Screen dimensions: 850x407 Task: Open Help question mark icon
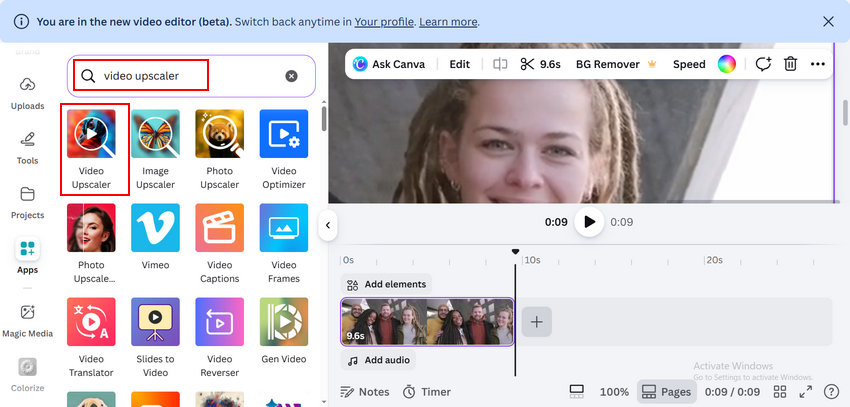point(831,392)
